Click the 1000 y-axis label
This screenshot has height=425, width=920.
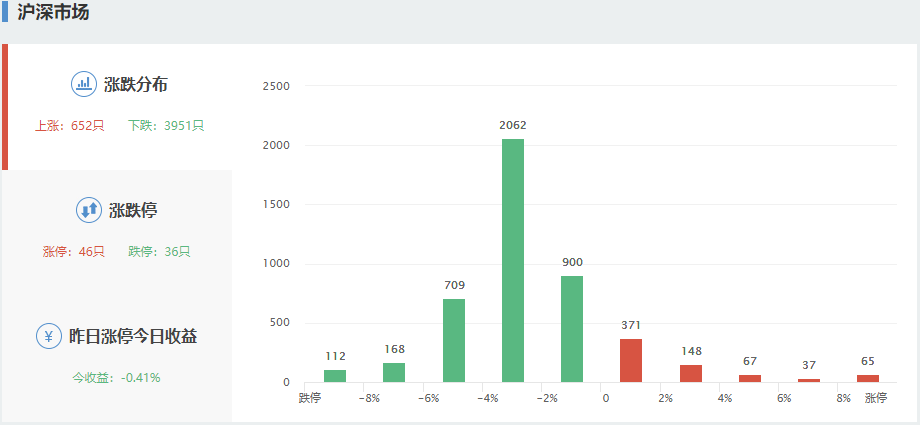(276, 264)
